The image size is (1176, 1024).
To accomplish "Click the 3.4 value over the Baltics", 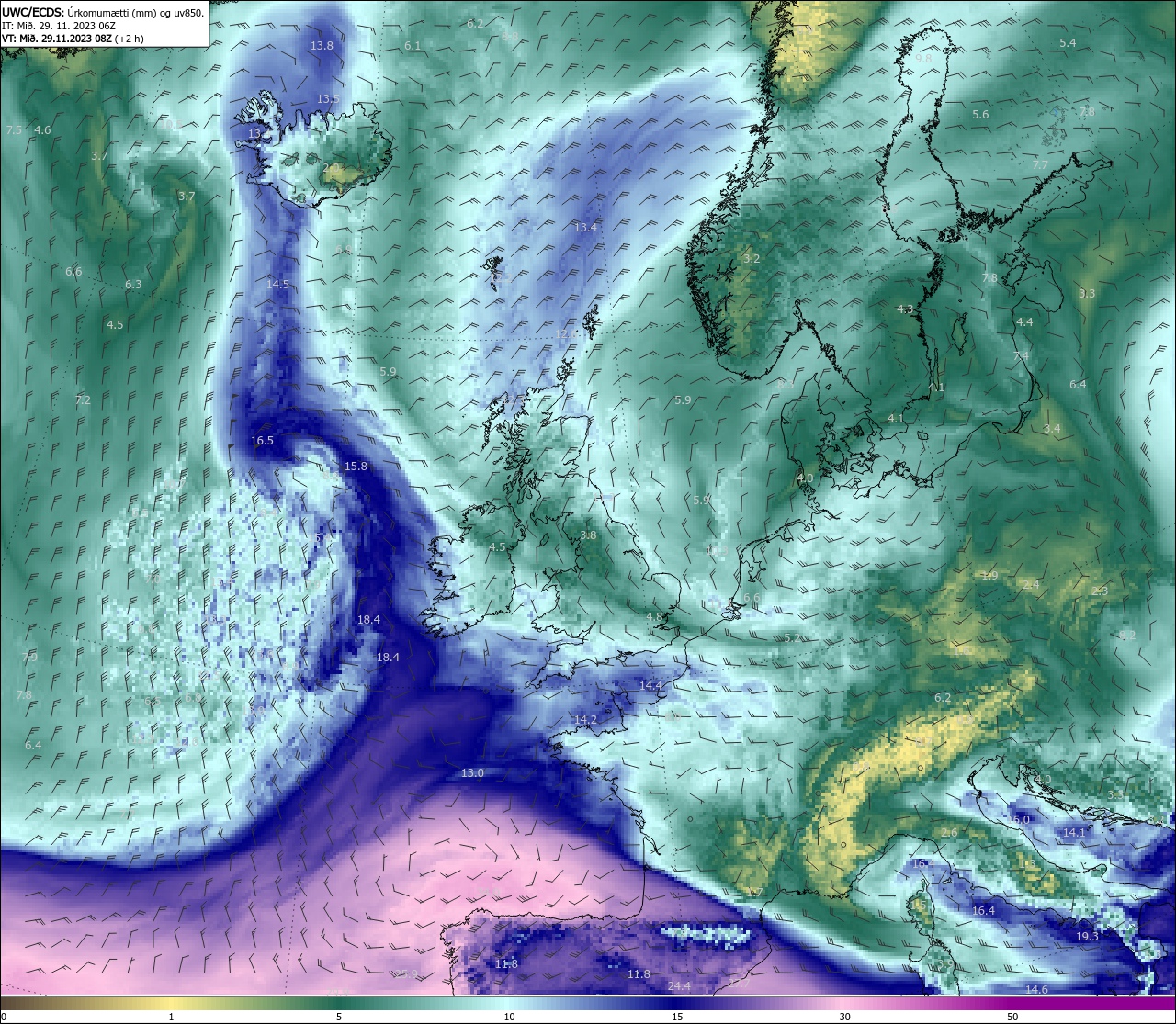I will 1052,429.
